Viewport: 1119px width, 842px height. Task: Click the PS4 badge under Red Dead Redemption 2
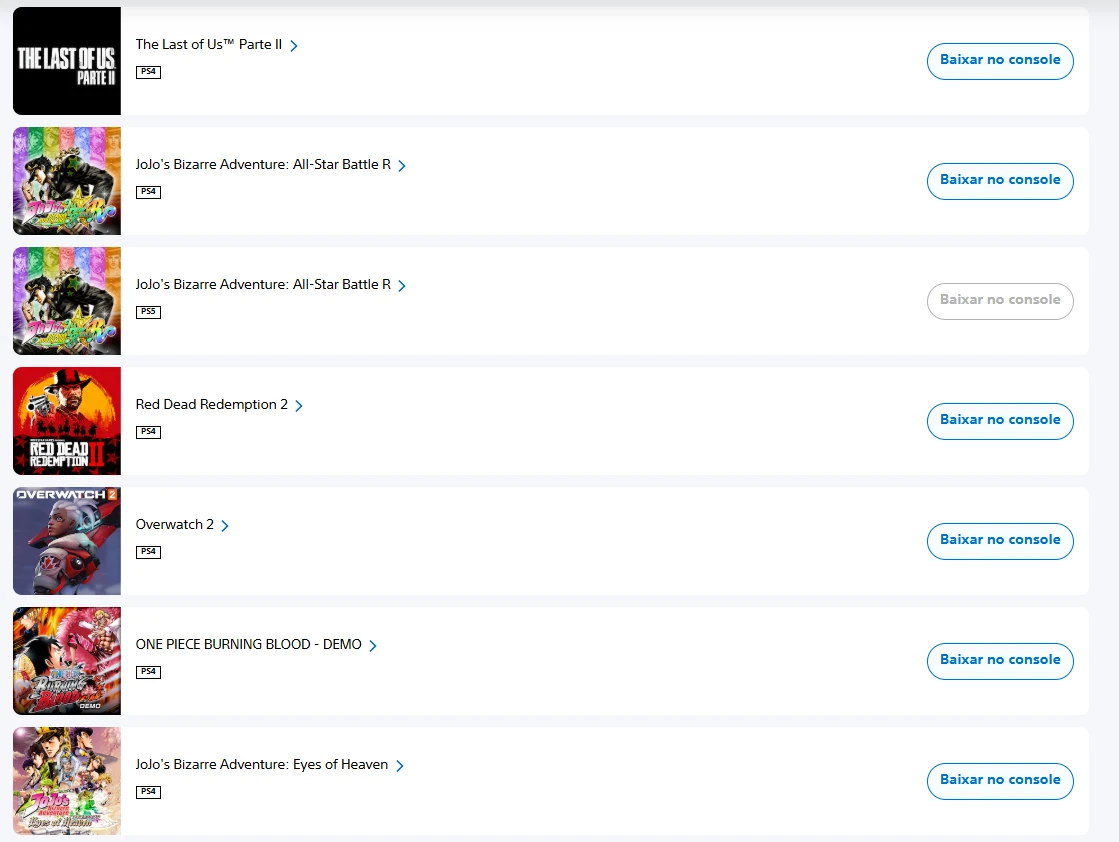click(x=148, y=432)
